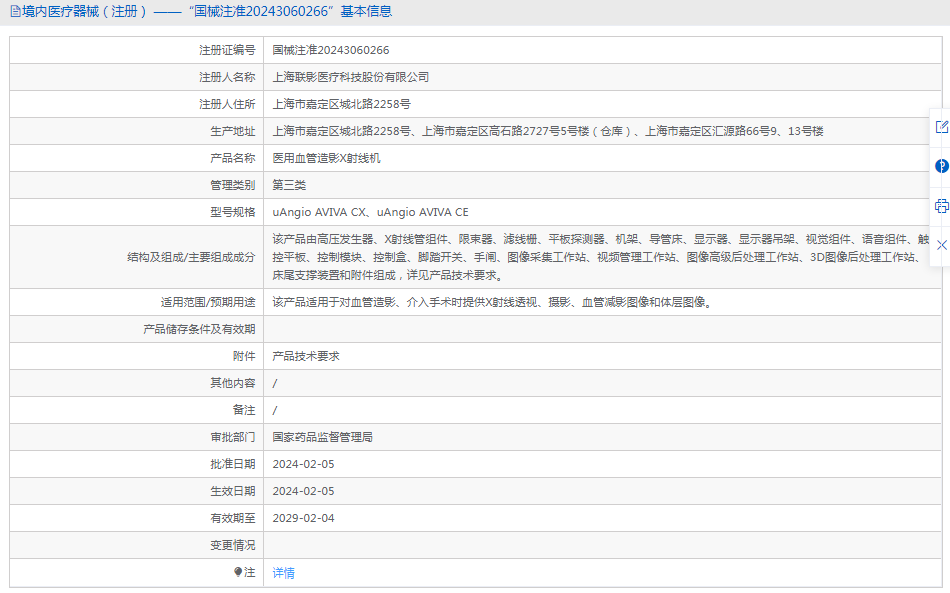This screenshot has width=950, height=593.
Task: Select the 审批部门 label
Action: (233, 437)
